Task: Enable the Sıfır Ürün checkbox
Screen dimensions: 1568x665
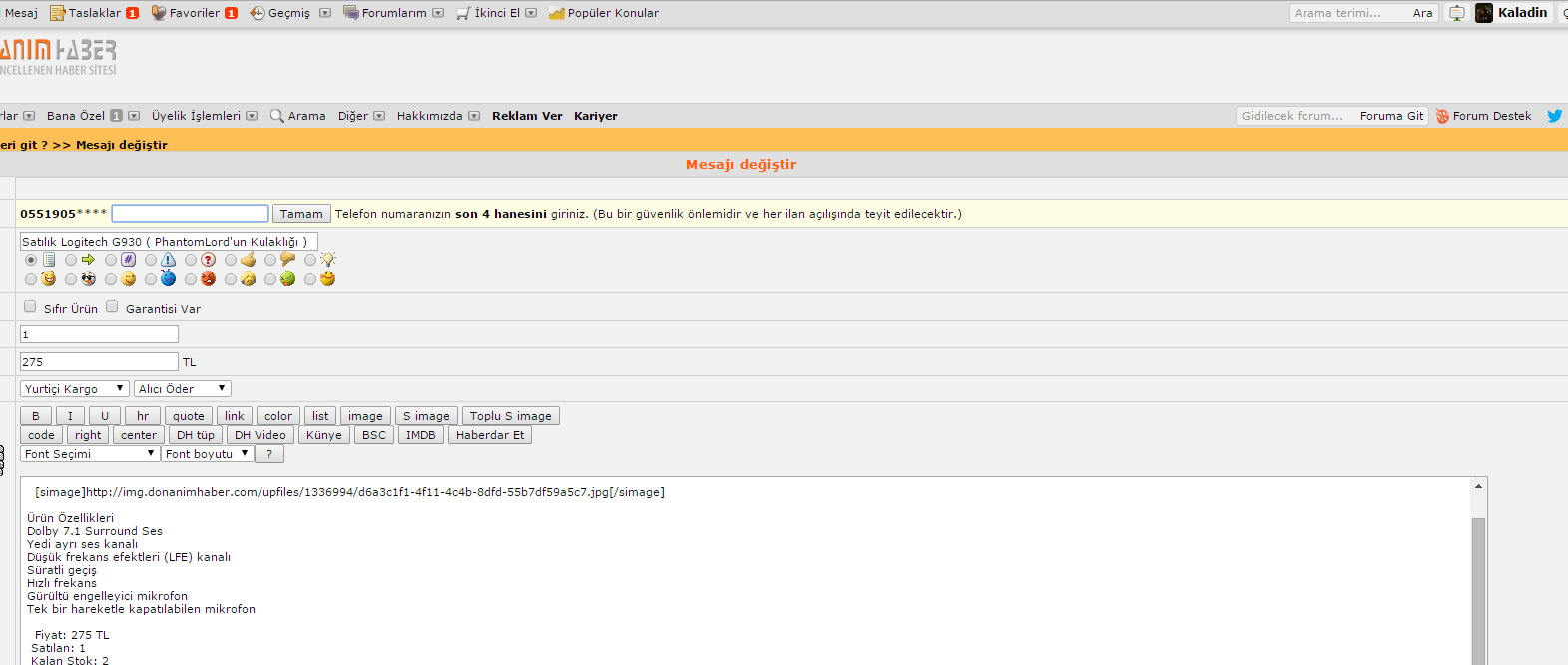Action: [x=30, y=307]
